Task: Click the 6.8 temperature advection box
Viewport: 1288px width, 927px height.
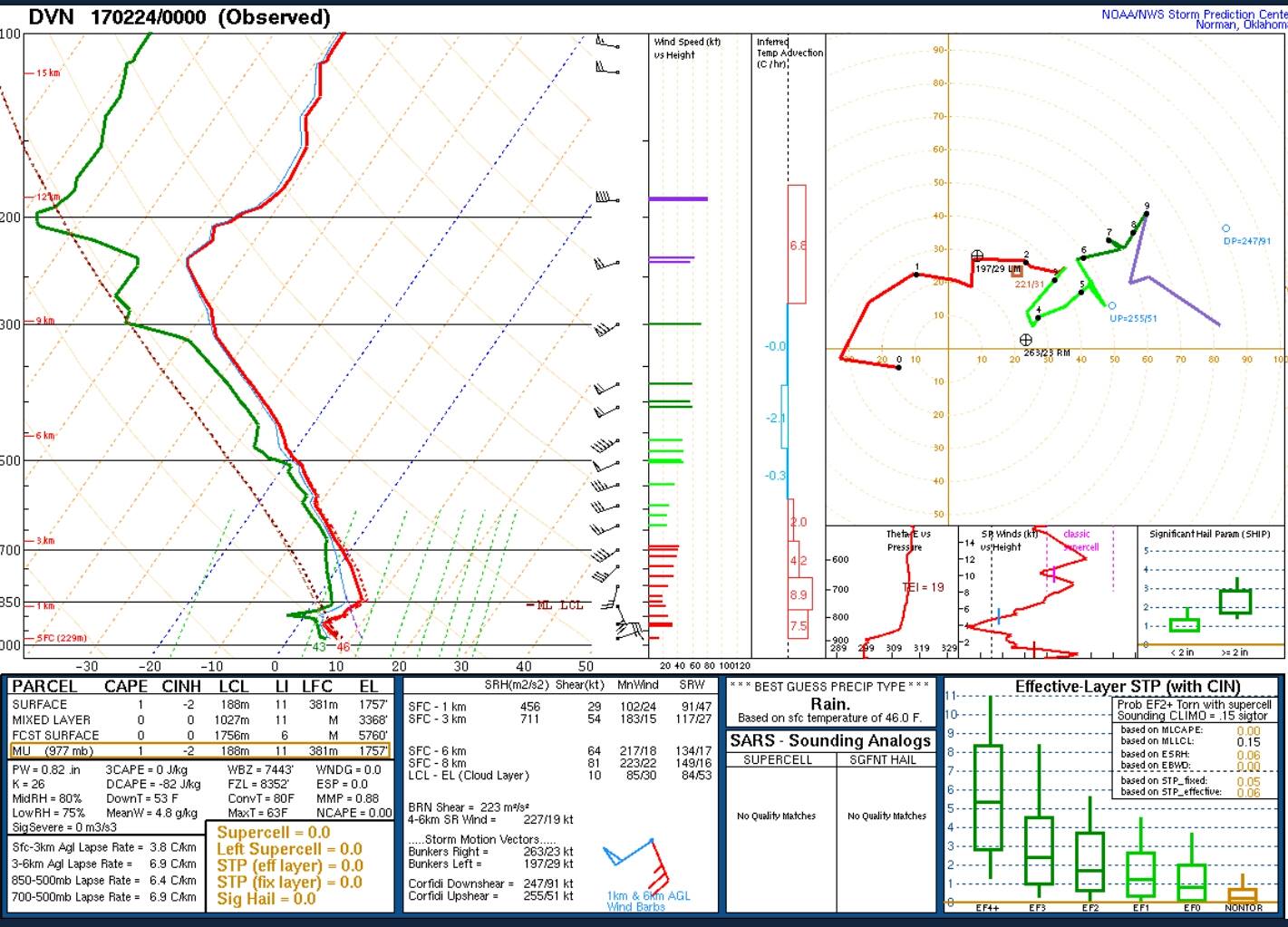Action: point(797,245)
